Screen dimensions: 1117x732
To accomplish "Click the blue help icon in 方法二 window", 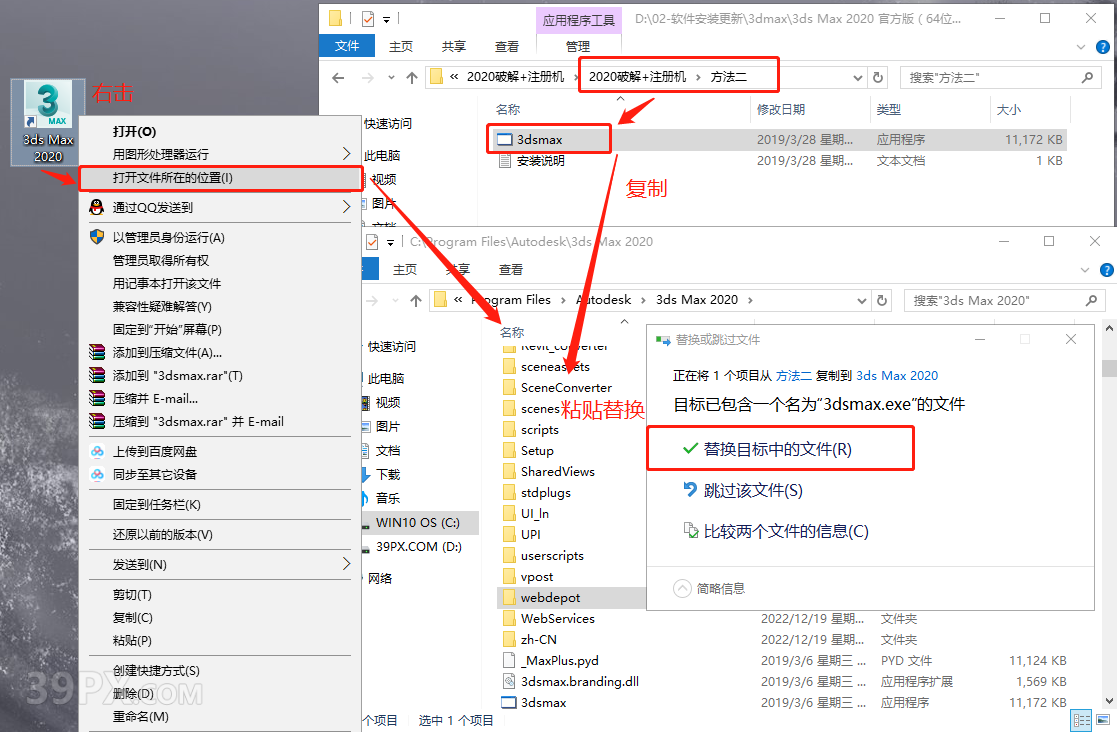I will coord(1101,46).
